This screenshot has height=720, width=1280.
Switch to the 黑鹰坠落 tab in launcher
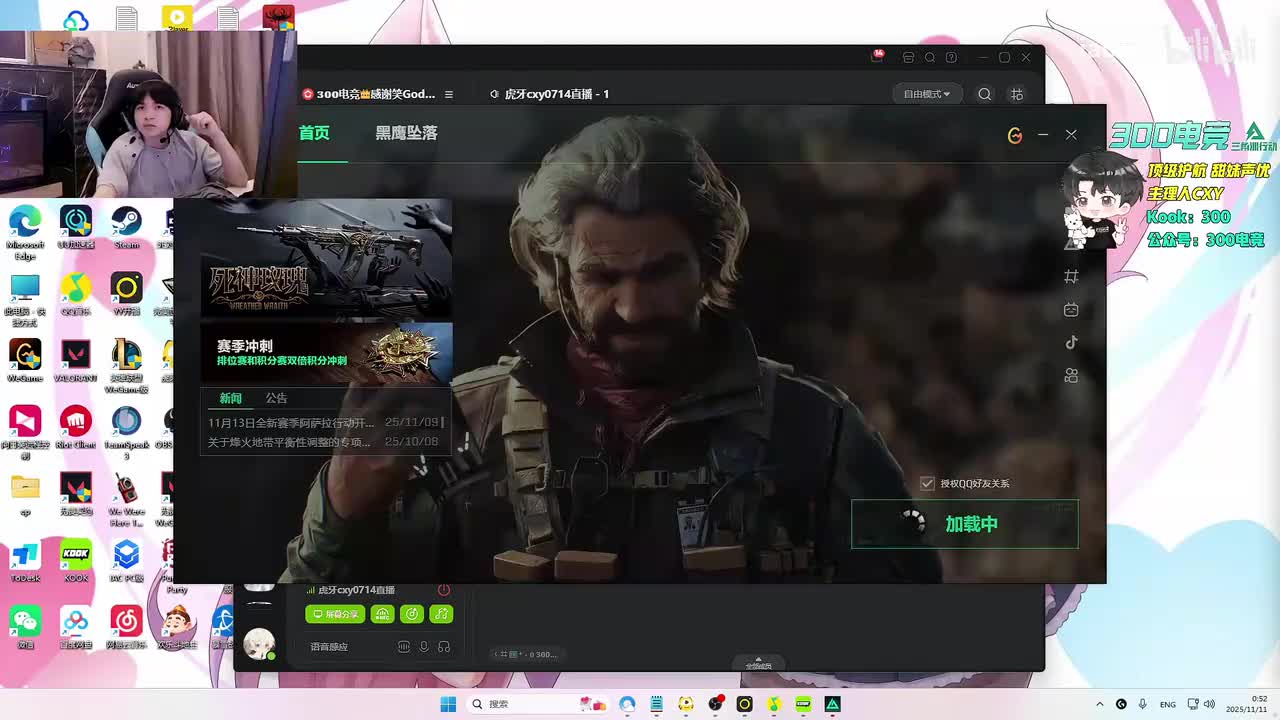[x=406, y=133]
